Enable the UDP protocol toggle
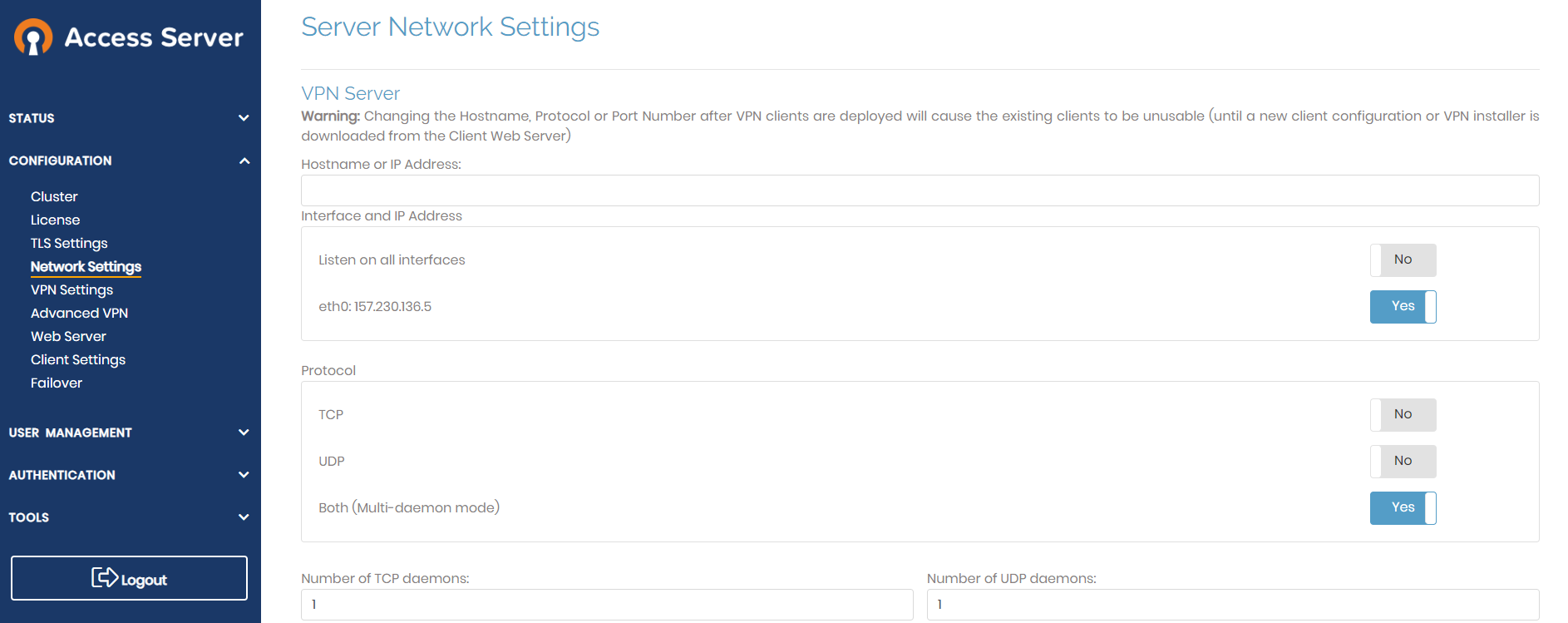1568x623 pixels. 1403,462
